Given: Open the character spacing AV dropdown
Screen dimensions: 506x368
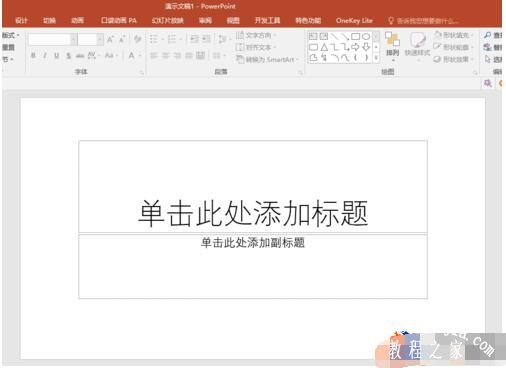Looking at the screenshot, I should 94,56.
